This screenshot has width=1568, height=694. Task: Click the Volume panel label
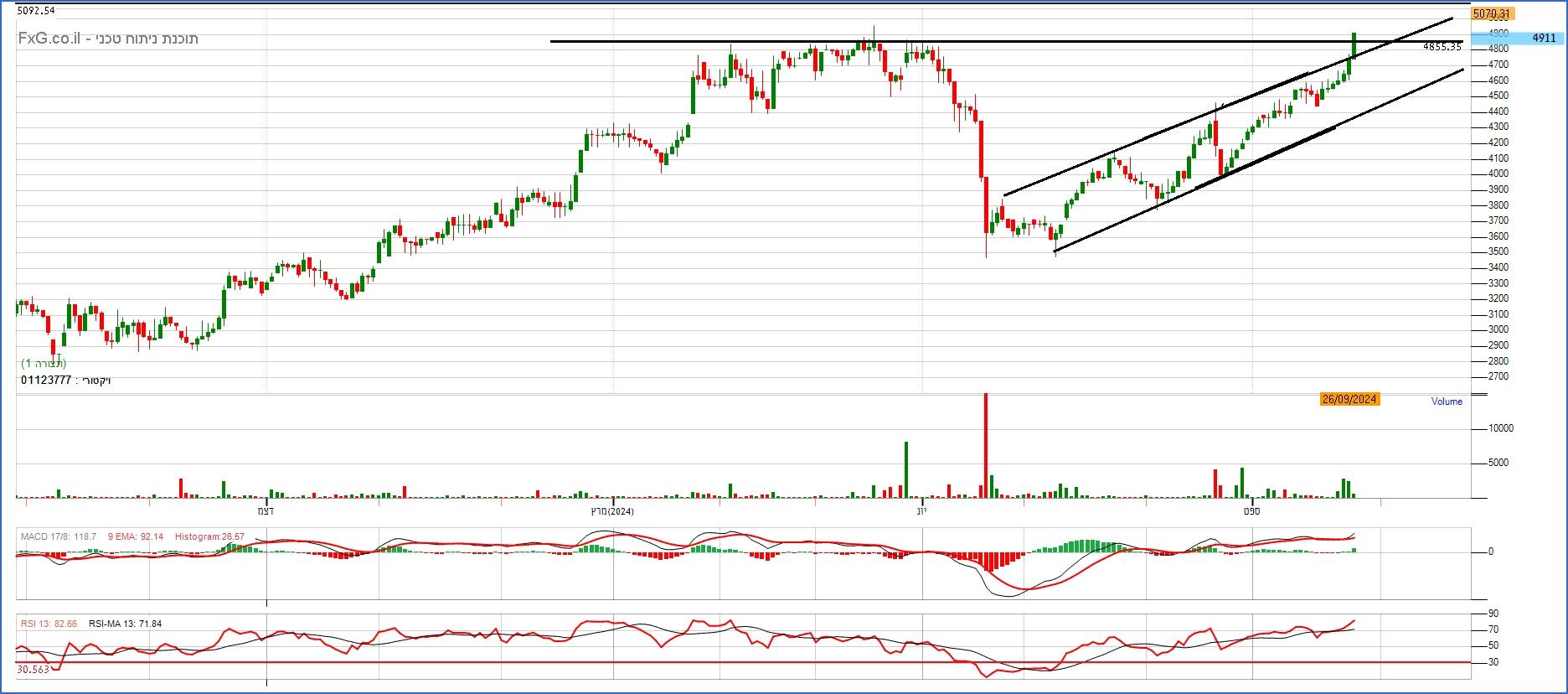point(1447,401)
